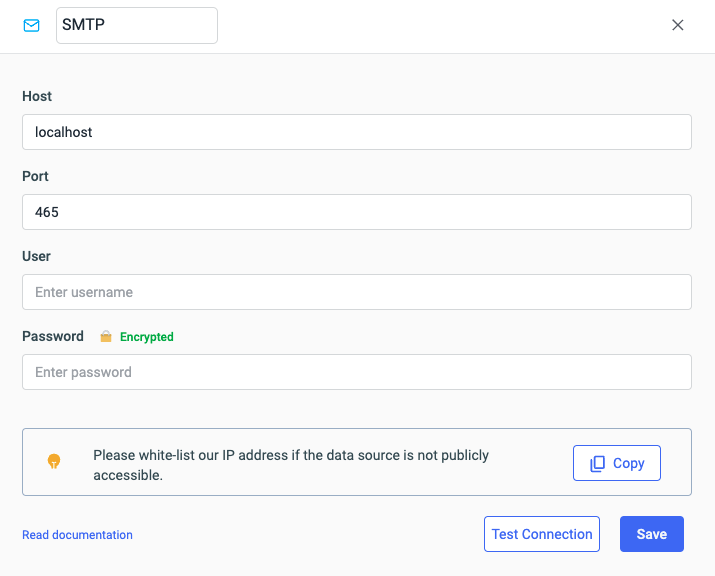Click the lock icon beside Encrypted

106,337
